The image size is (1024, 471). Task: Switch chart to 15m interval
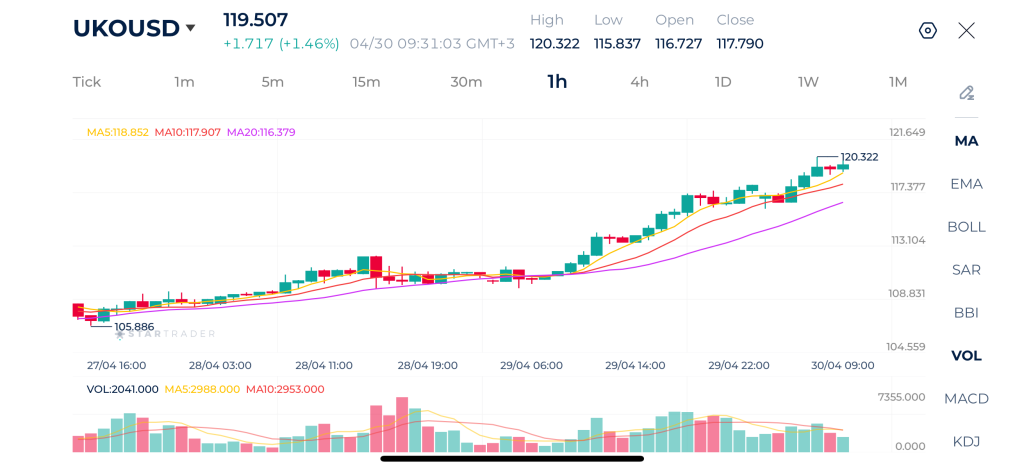coord(366,82)
